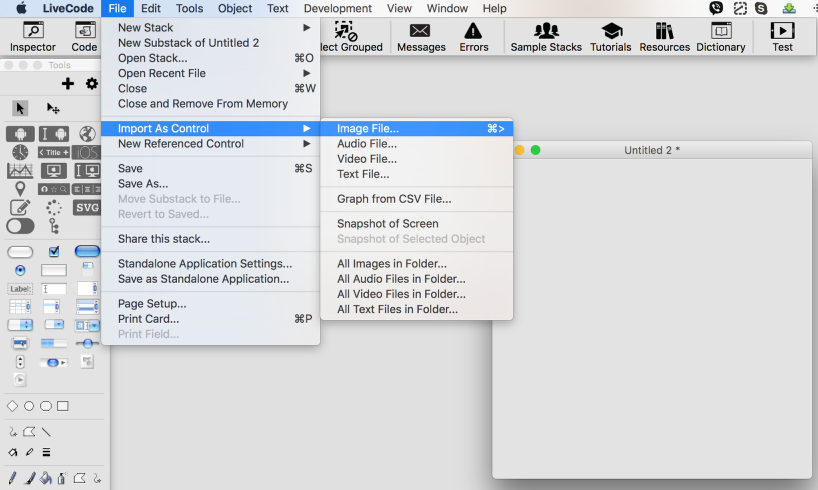Pick the Switch toggle widget
This screenshot has height=490, width=818.
(x=20, y=226)
